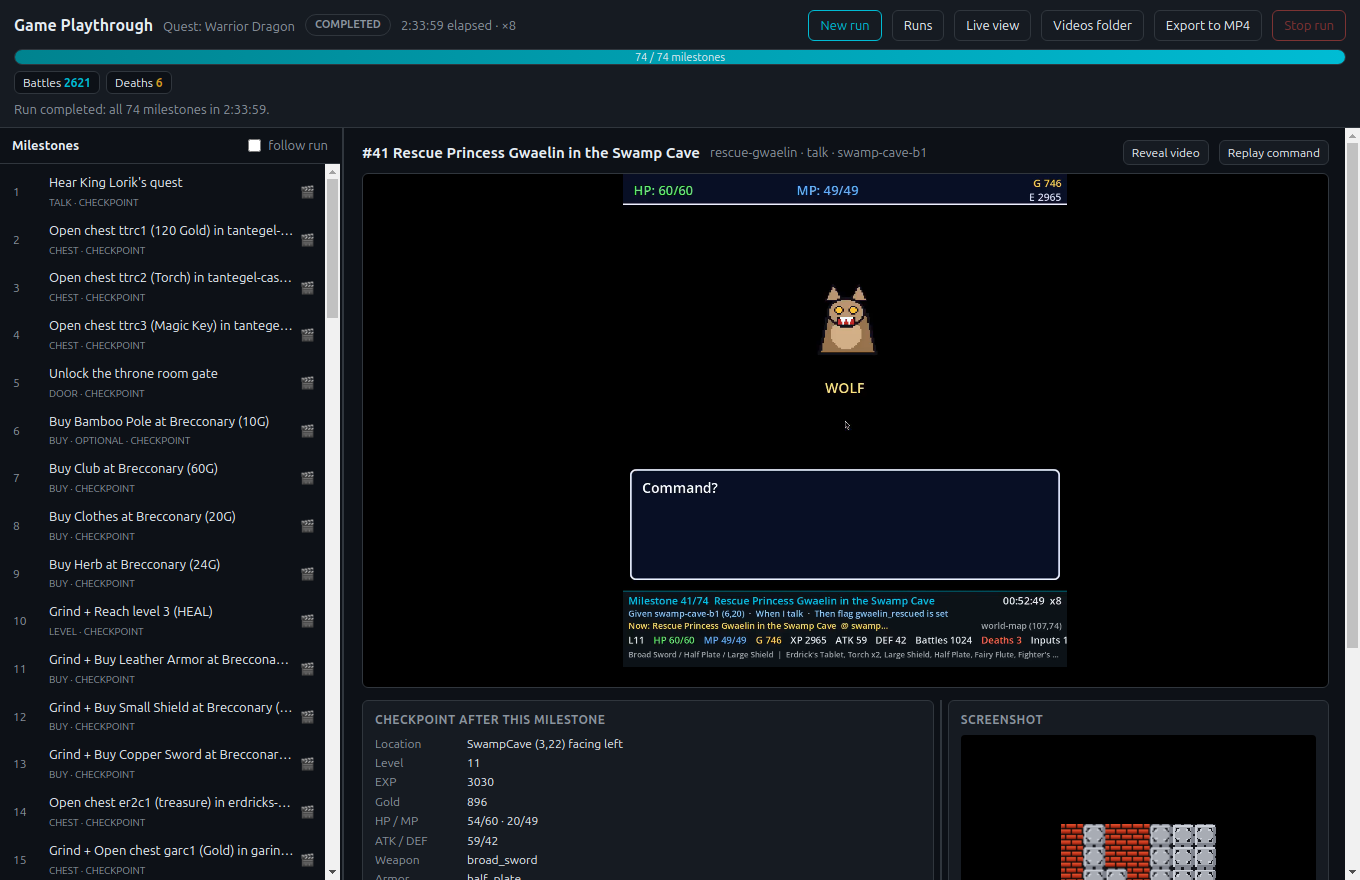This screenshot has width=1360, height=880.
Task: Open clip icon for Unlock the throne room gate
Action: click(307, 383)
